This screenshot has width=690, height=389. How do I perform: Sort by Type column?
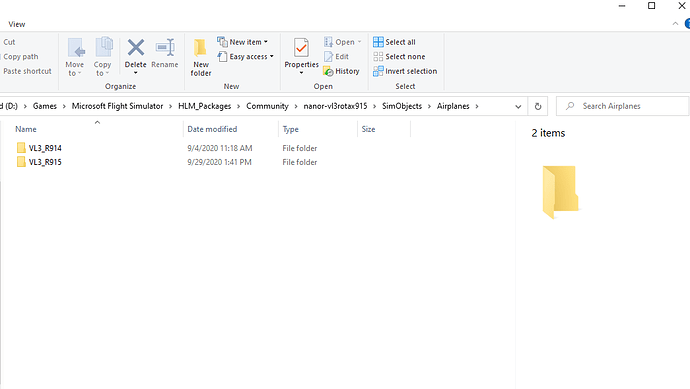(318, 129)
